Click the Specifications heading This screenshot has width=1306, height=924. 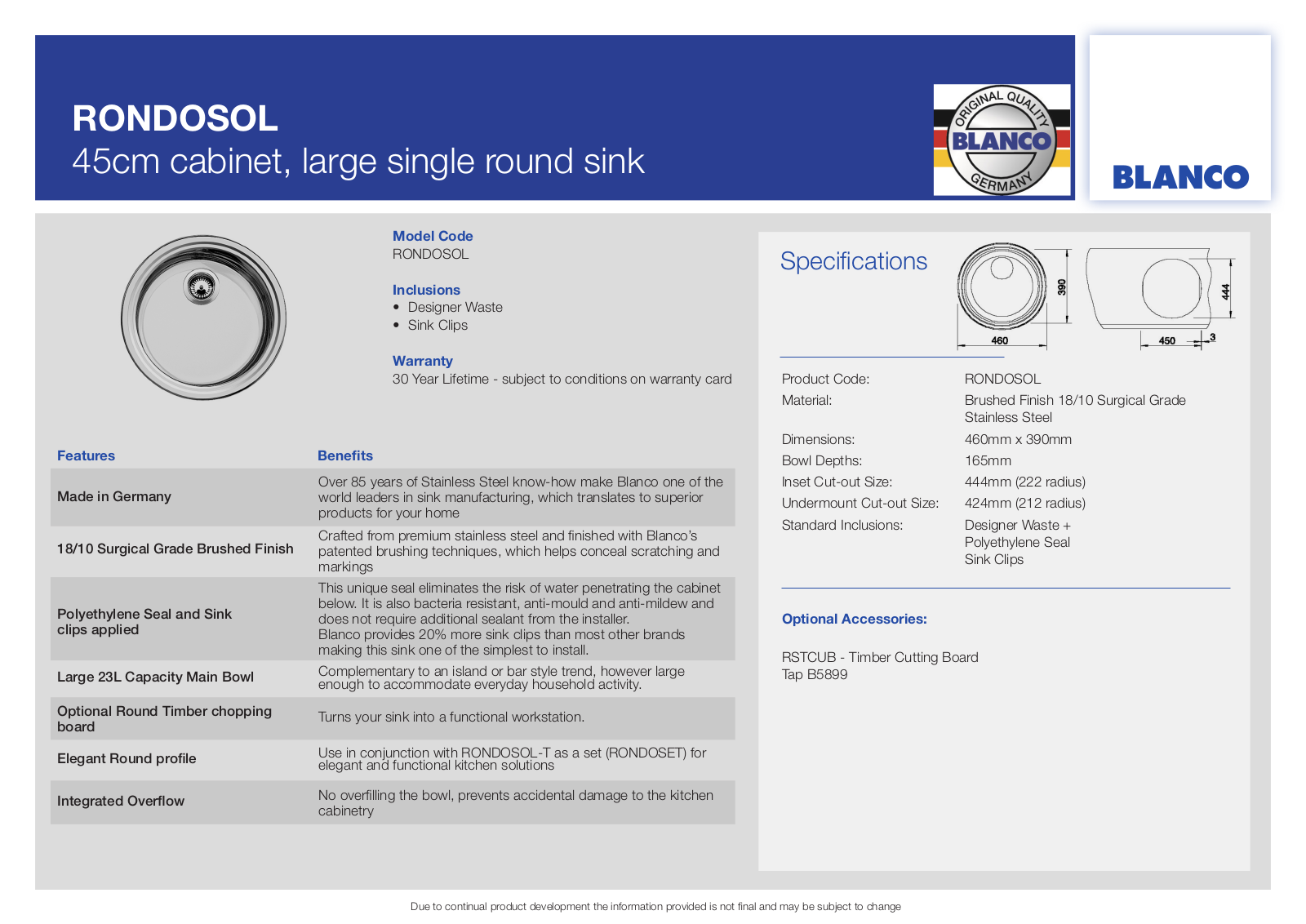[854, 261]
